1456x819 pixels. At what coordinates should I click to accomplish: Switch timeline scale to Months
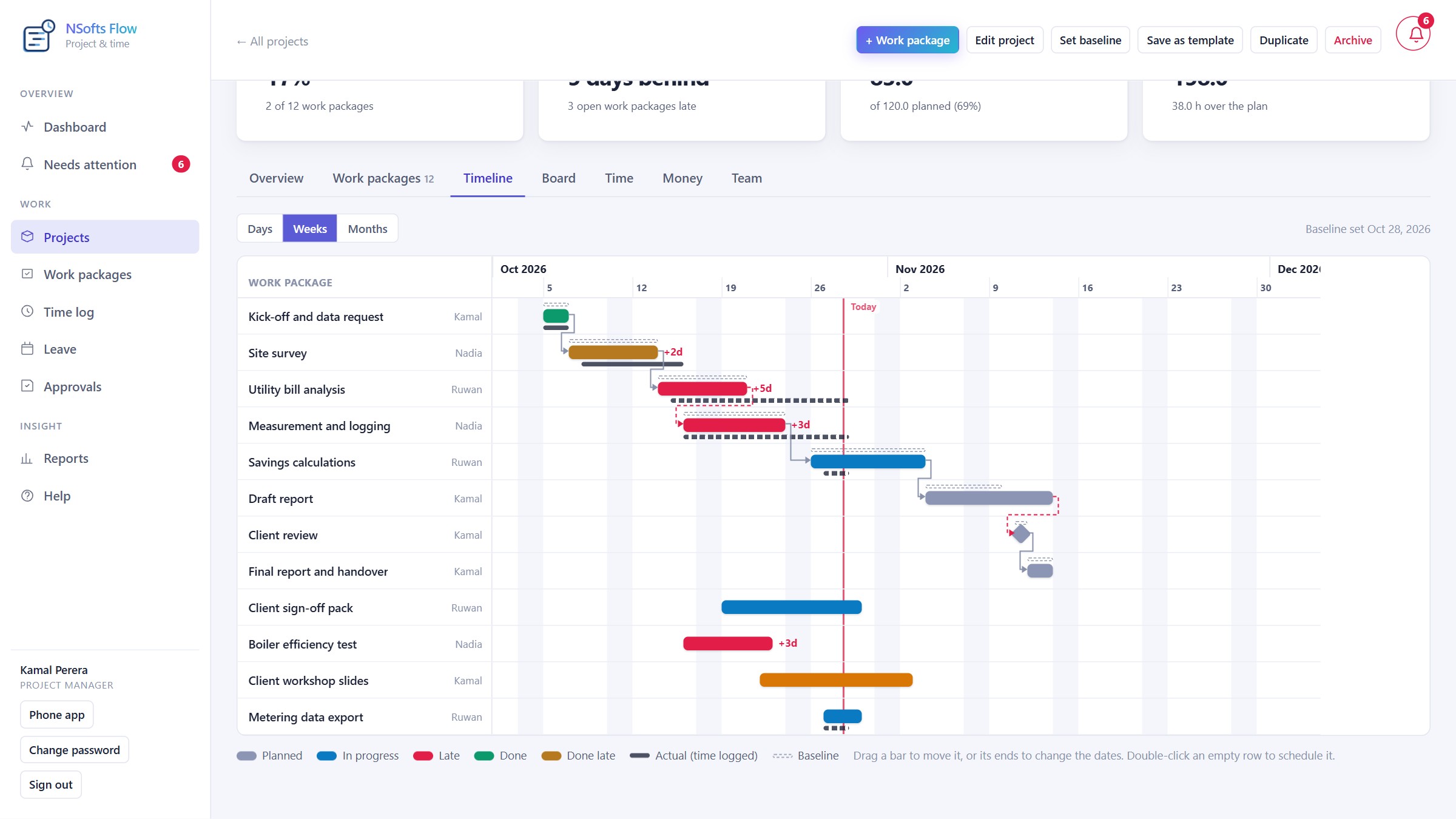(368, 229)
